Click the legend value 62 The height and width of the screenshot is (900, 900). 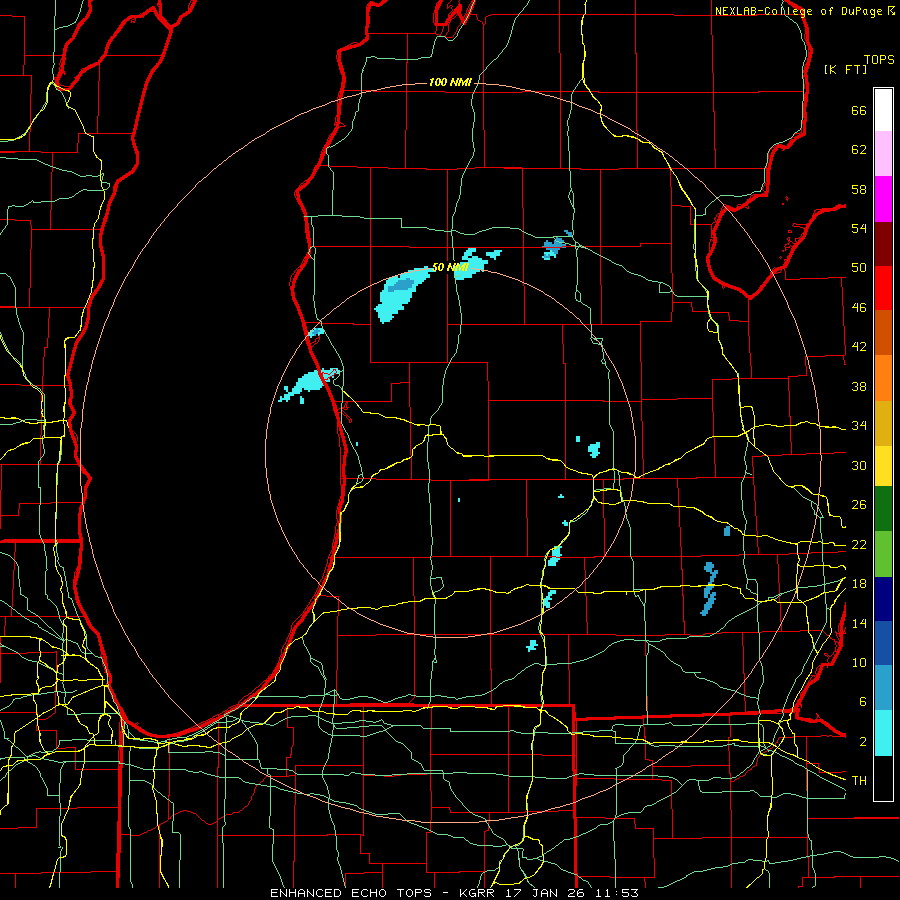859,150
